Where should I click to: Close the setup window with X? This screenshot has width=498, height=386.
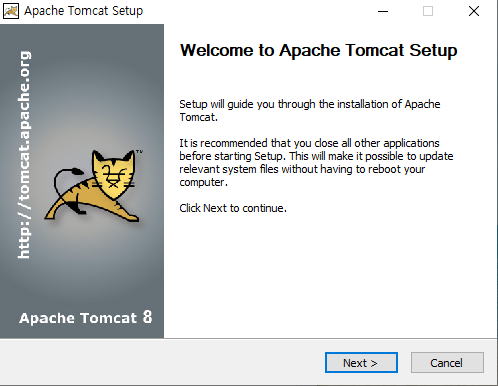pos(474,11)
